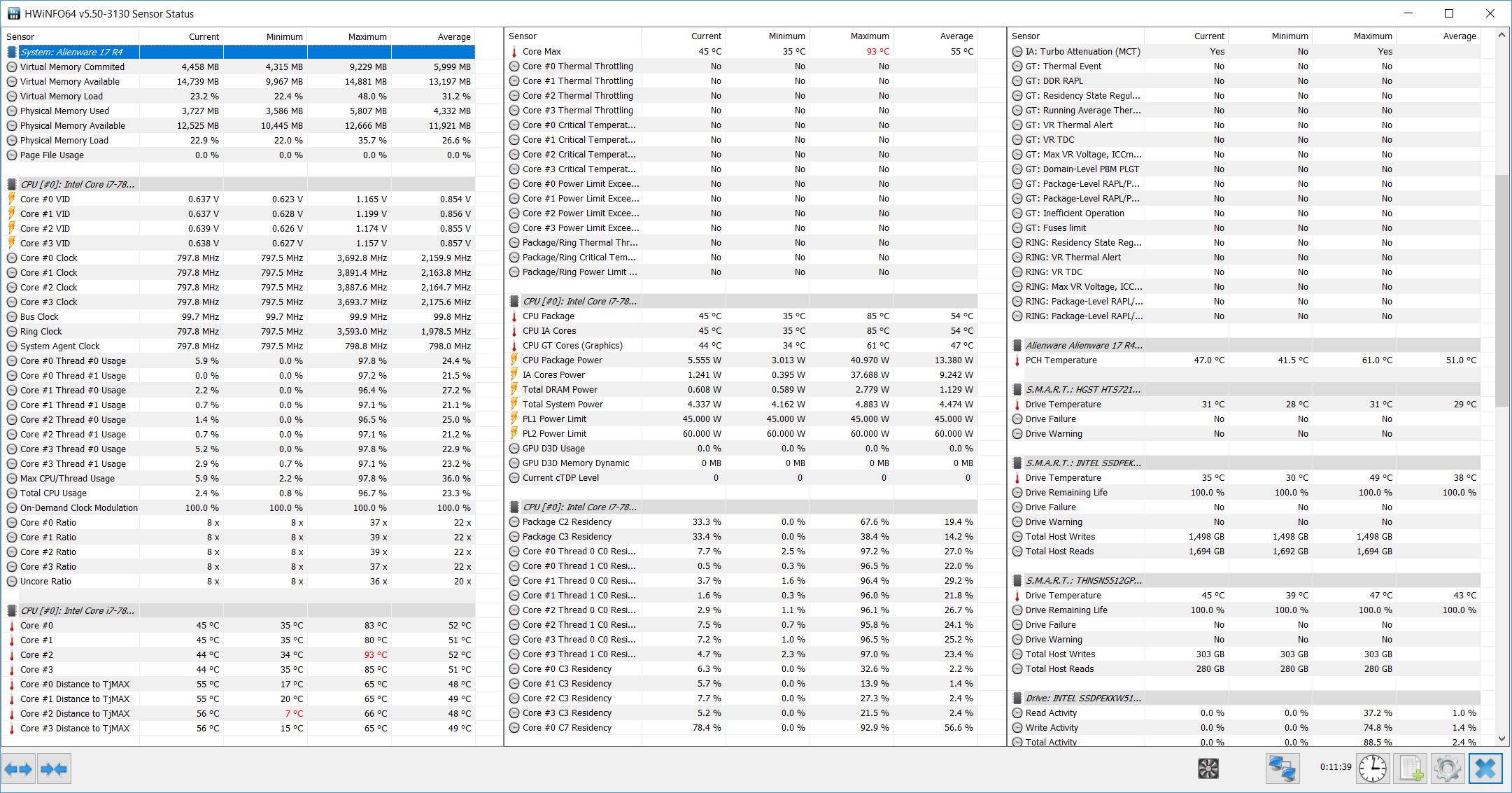Click the Average column header in middle panel
1512x793 pixels.
click(935, 36)
